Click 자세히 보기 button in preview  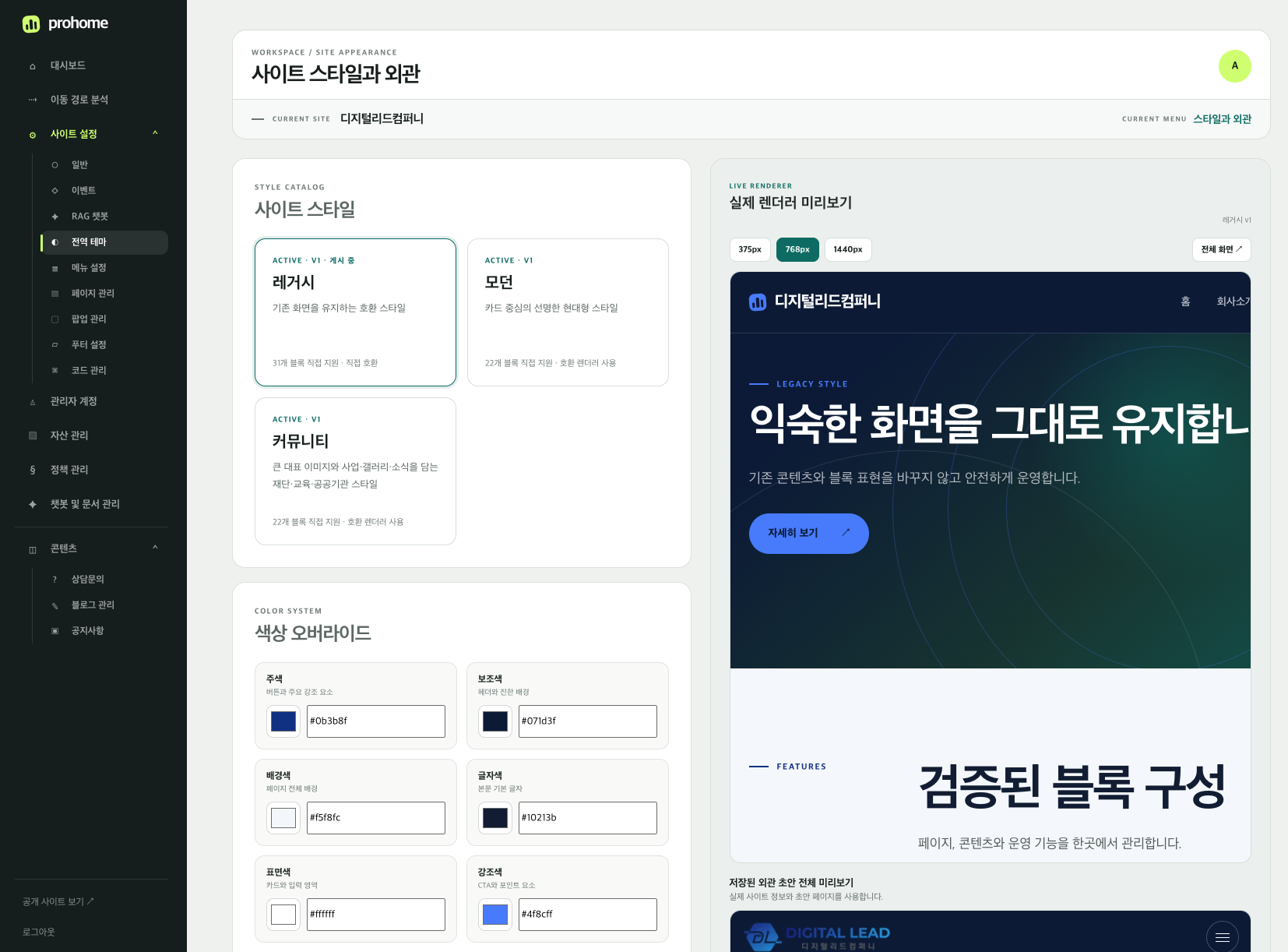point(808,534)
